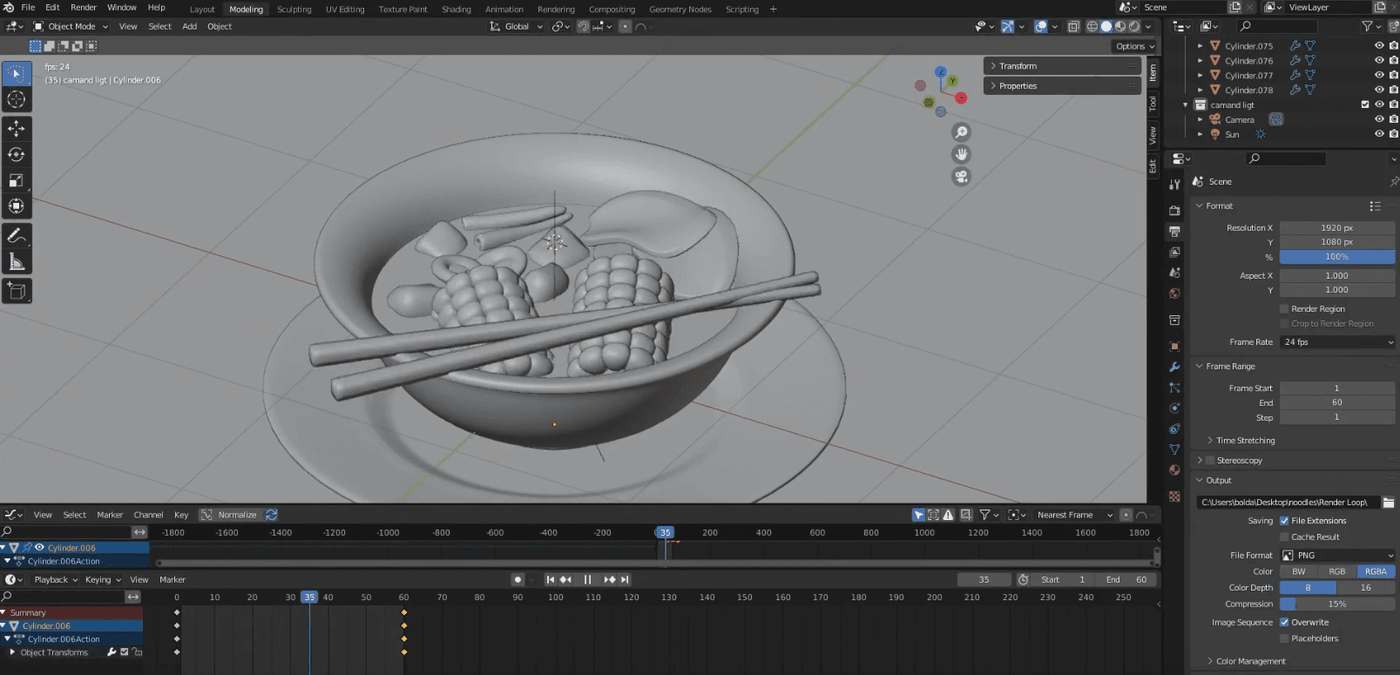Uncheck the Overwrite checkbox
Image resolution: width=1400 pixels, height=675 pixels.
[1284, 622]
